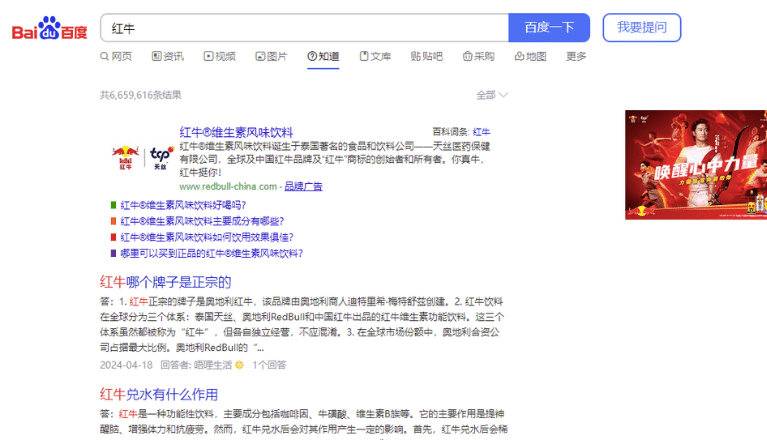Click the www.redbull-china.com URL

[228, 186]
